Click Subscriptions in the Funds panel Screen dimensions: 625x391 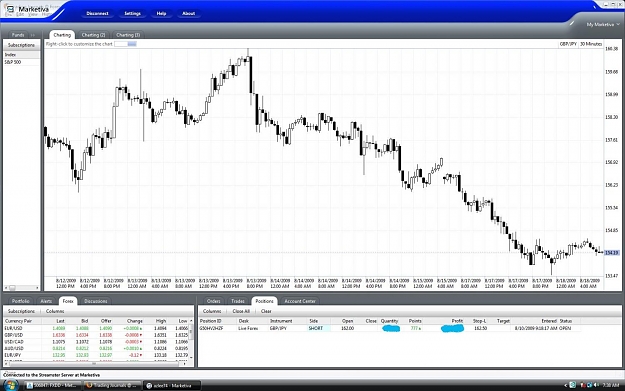22,45
